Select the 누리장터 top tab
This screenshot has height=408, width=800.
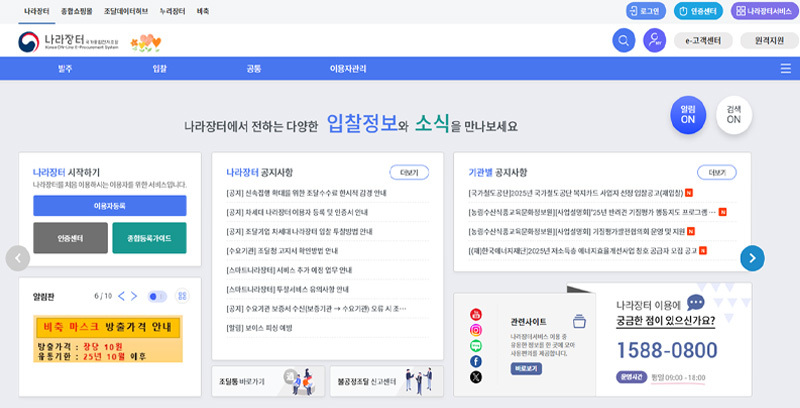click(172, 11)
